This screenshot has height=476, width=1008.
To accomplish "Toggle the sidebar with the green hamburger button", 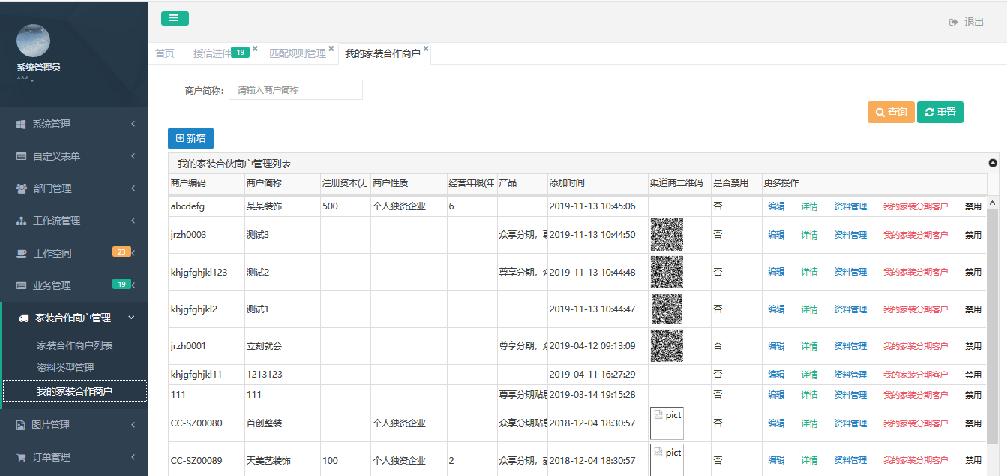I will coord(174,19).
